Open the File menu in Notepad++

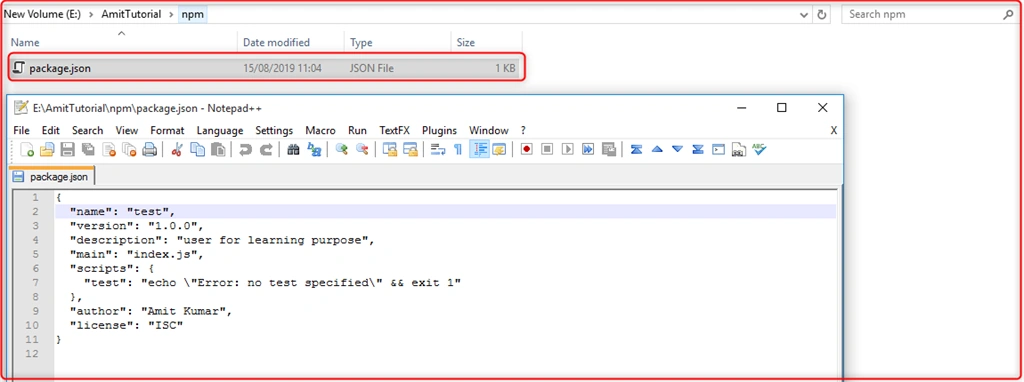click(x=22, y=131)
